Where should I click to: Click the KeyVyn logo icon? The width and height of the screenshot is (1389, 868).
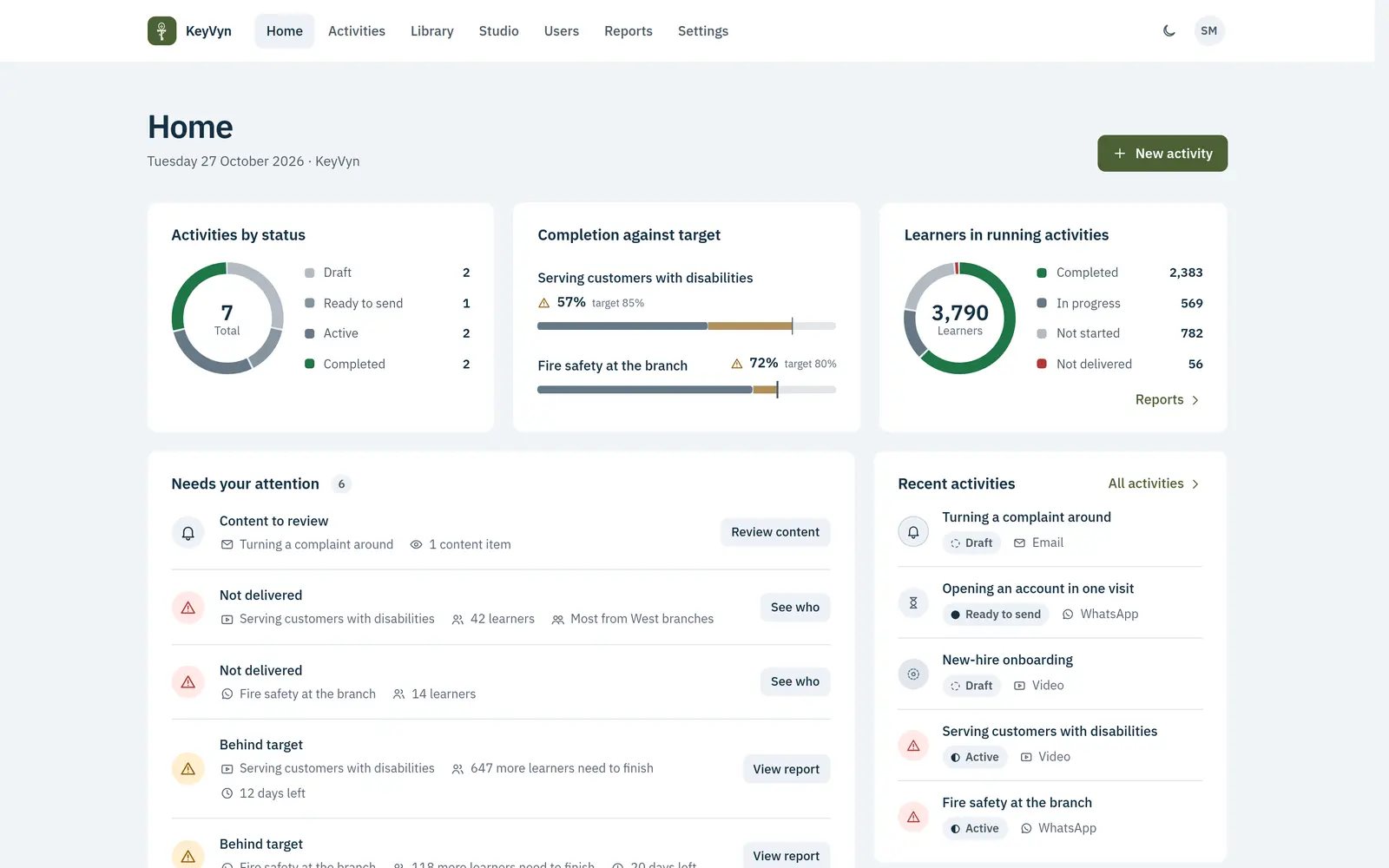coord(161,30)
